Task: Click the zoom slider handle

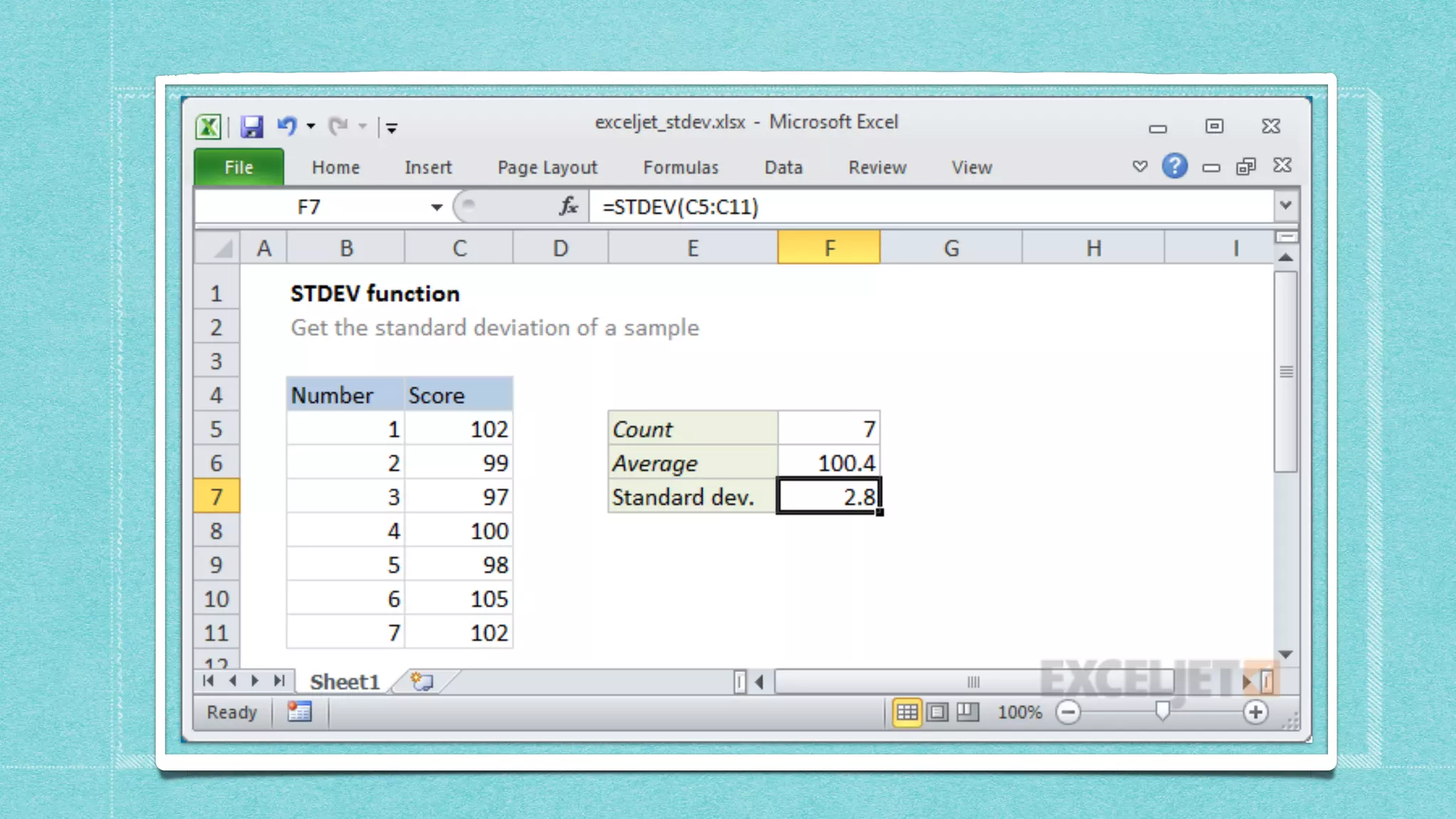Action: point(1162,711)
